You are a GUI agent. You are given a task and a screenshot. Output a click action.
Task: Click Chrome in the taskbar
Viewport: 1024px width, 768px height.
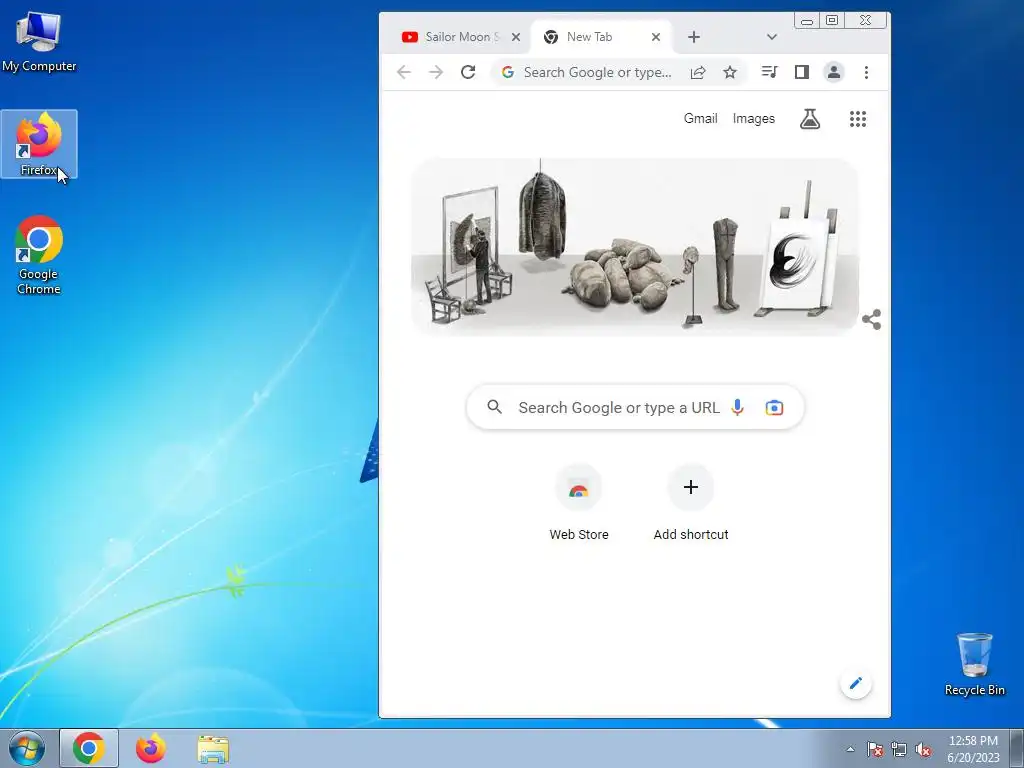point(89,748)
